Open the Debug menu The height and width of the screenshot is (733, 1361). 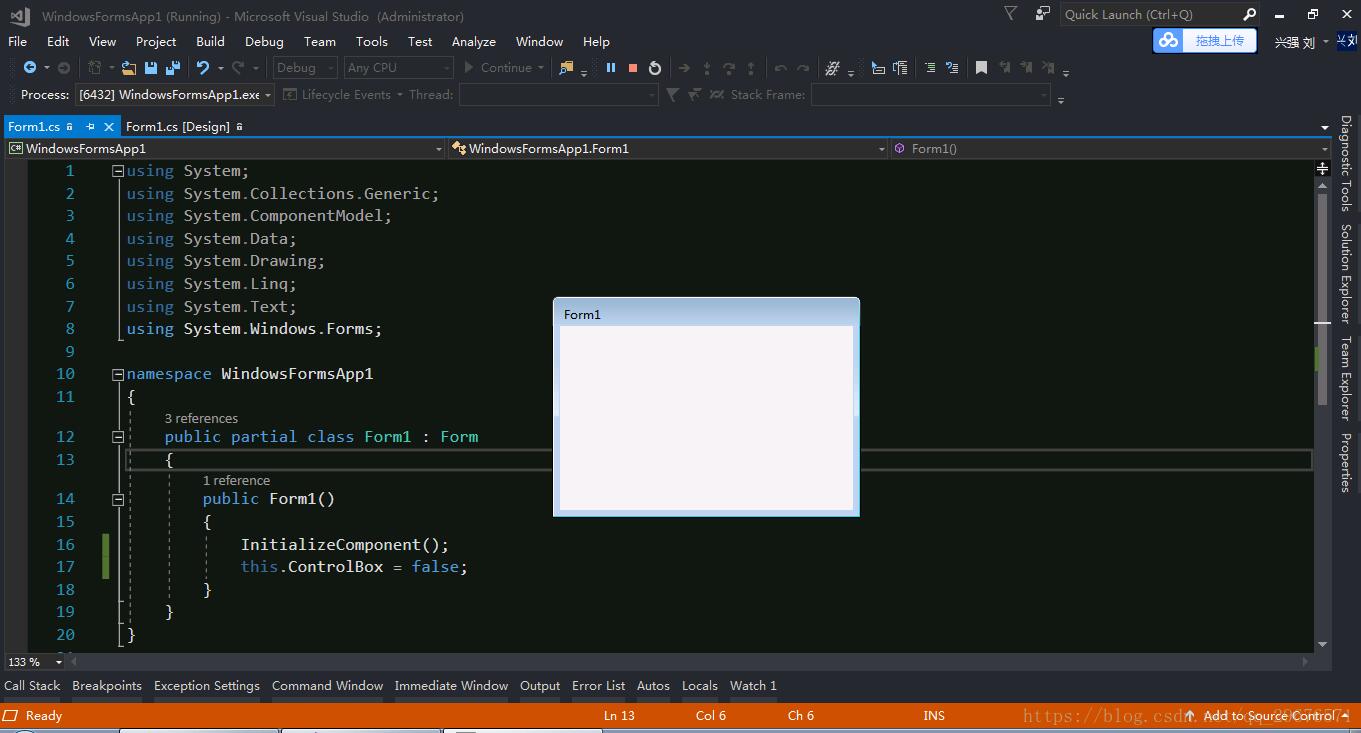(x=264, y=42)
